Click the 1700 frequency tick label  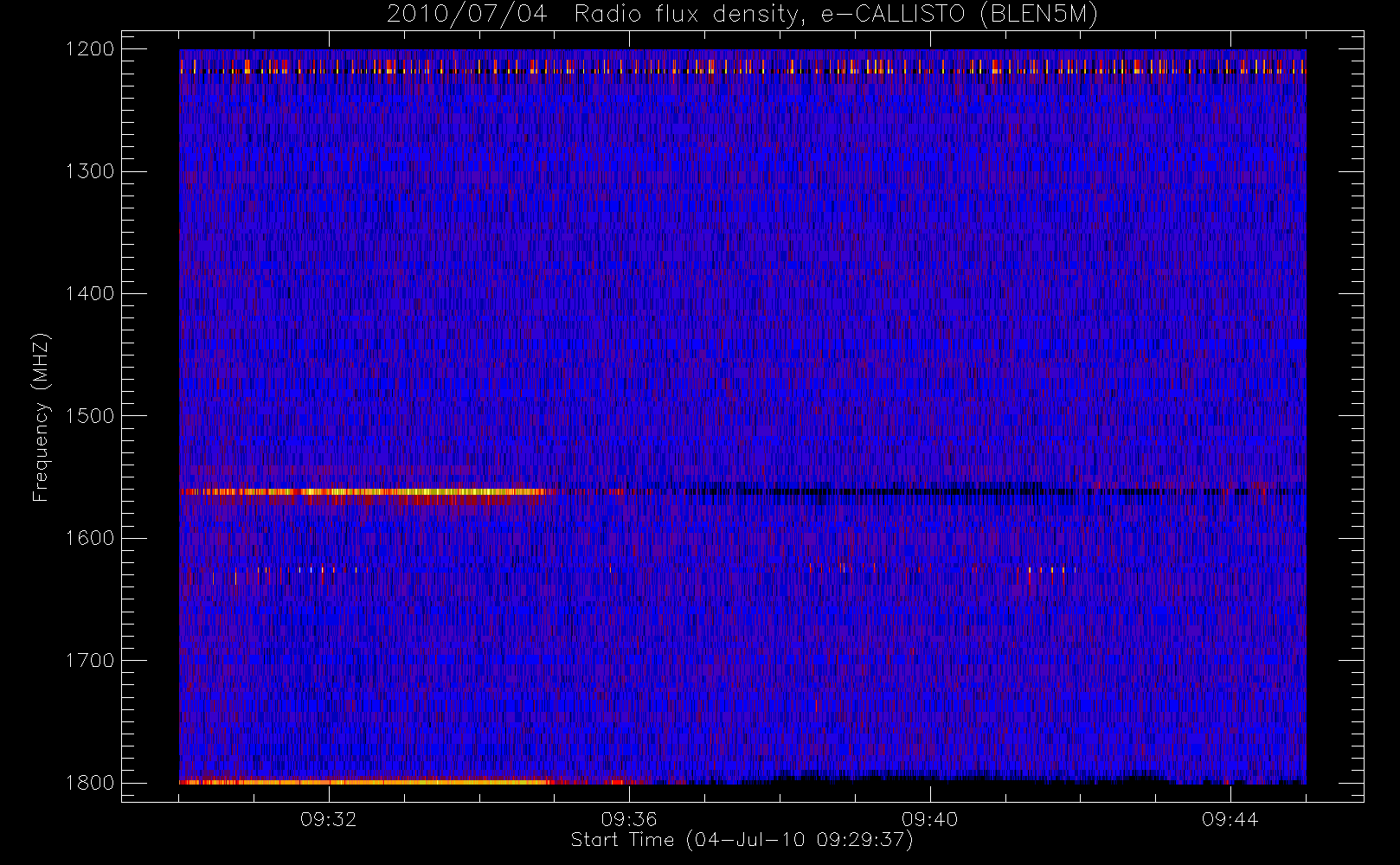tap(90, 661)
